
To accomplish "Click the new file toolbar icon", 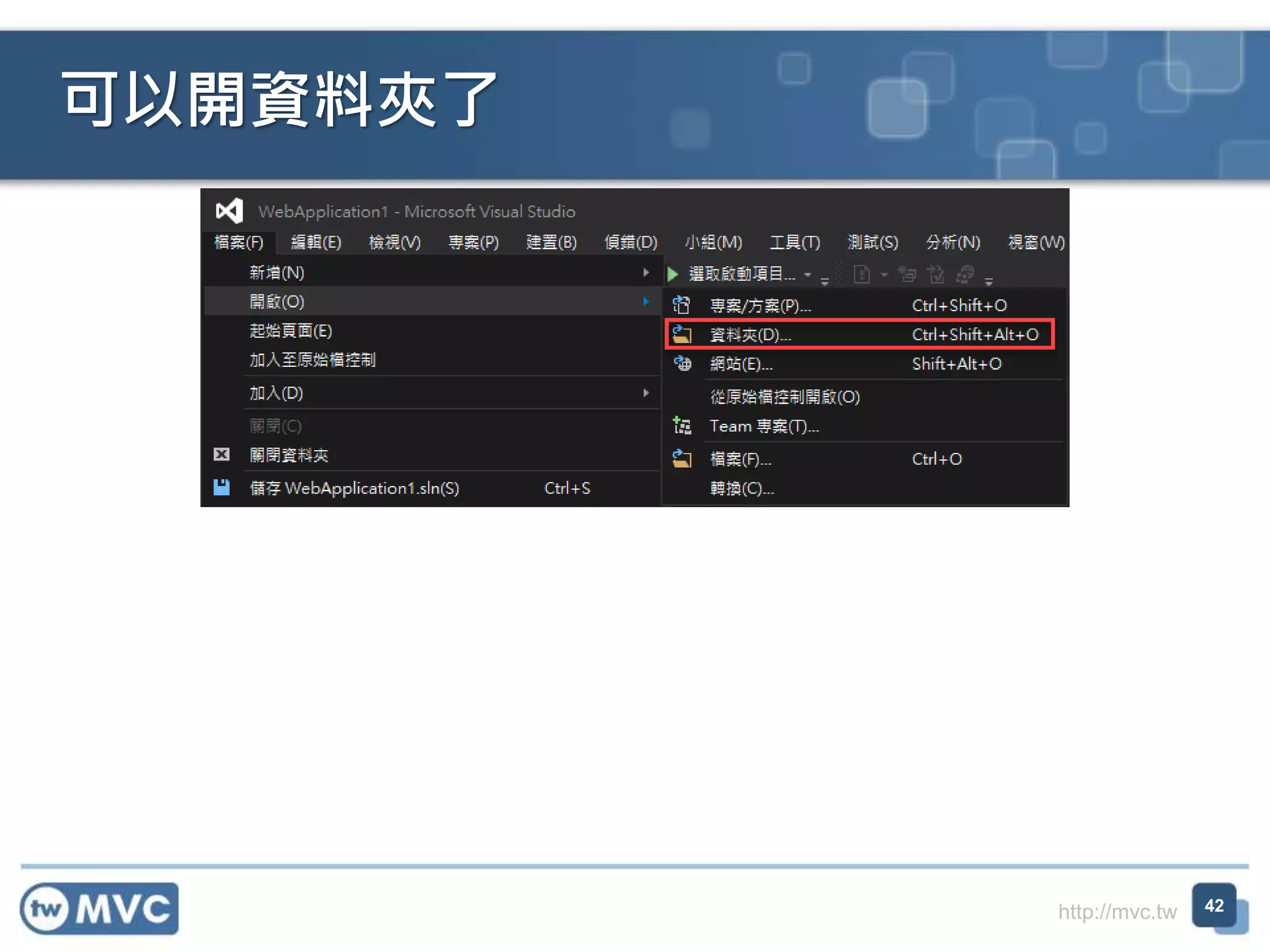I will point(861,274).
